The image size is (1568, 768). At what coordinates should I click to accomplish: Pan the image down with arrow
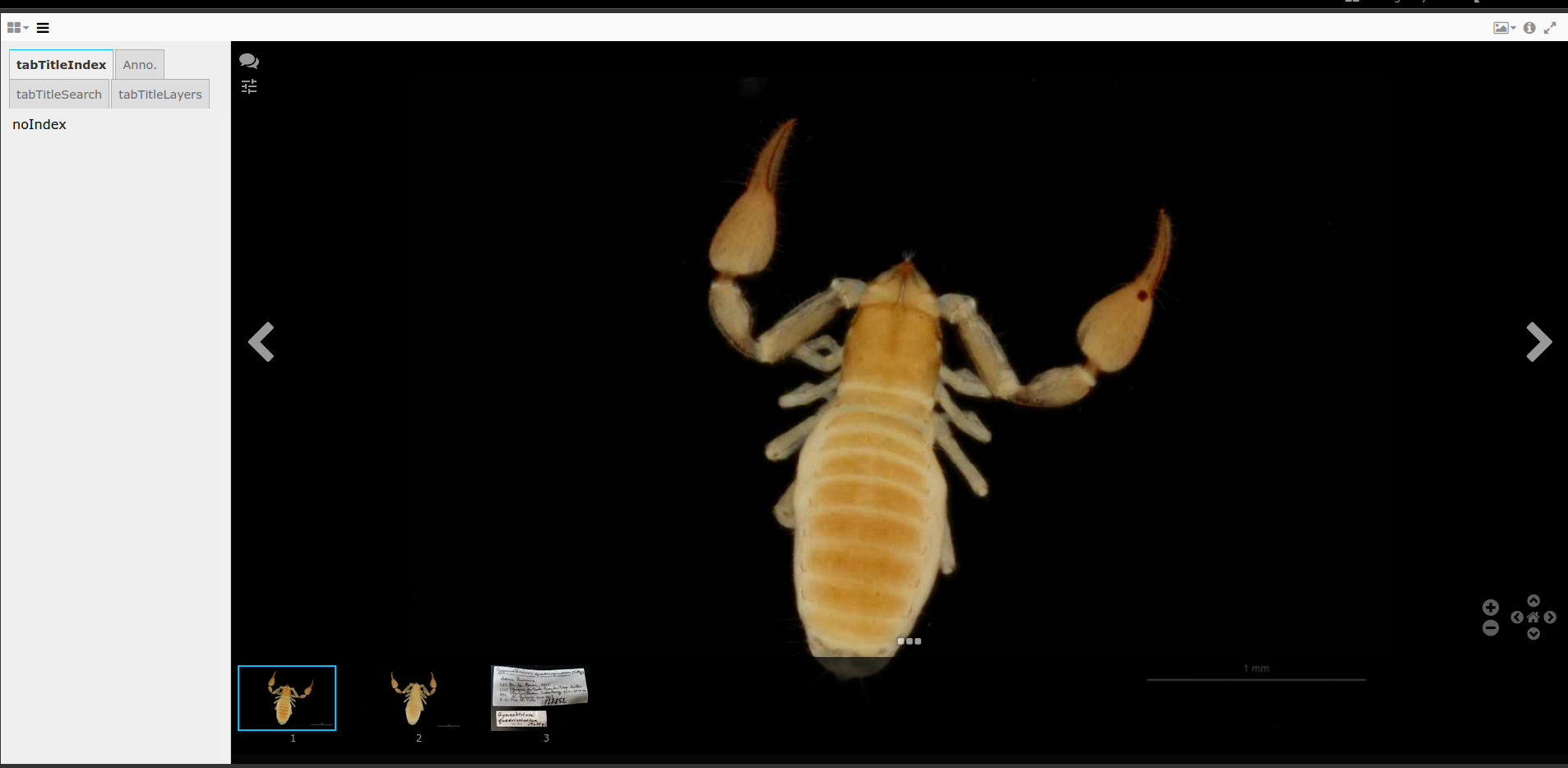[x=1533, y=633]
